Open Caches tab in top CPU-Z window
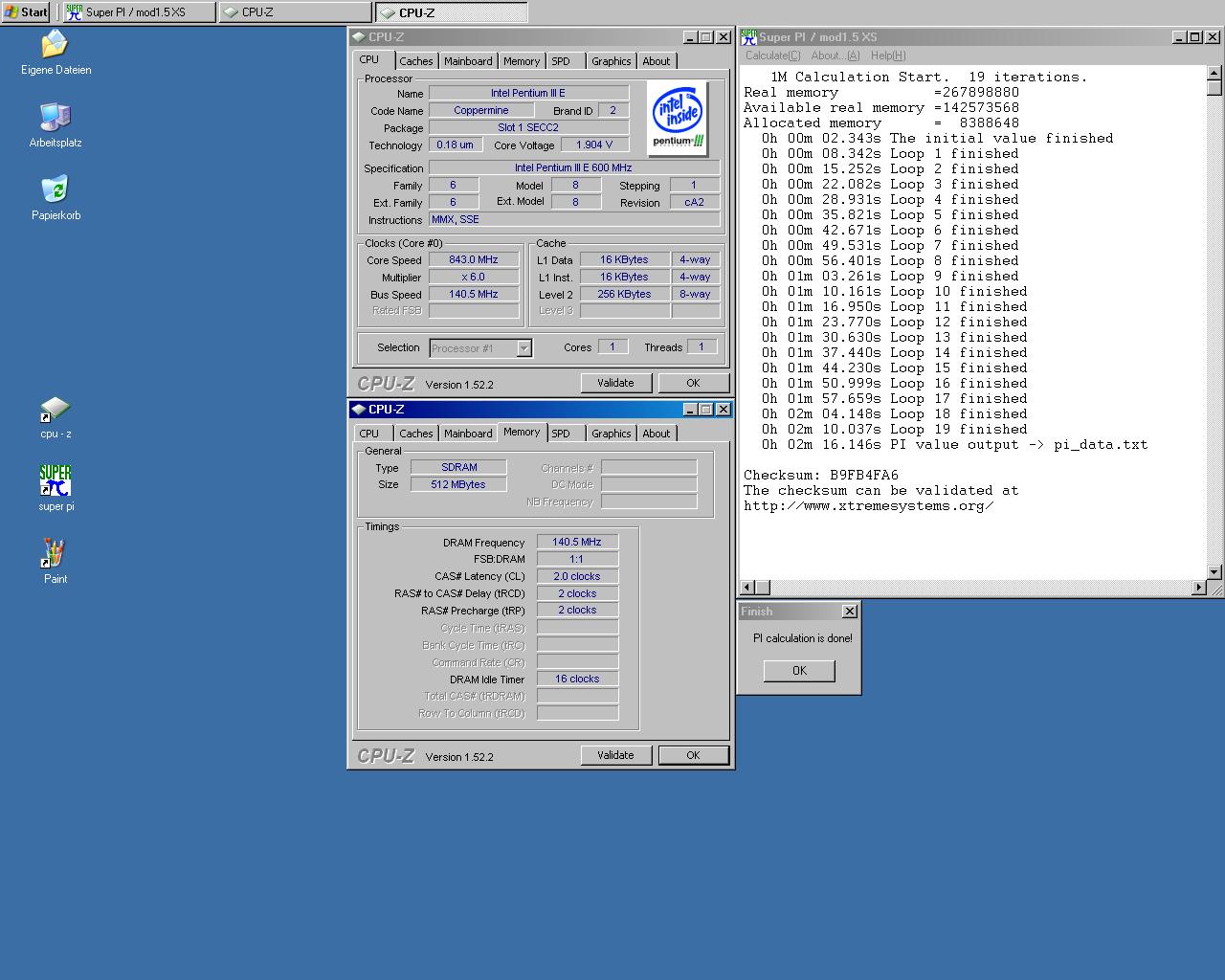 click(415, 61)
